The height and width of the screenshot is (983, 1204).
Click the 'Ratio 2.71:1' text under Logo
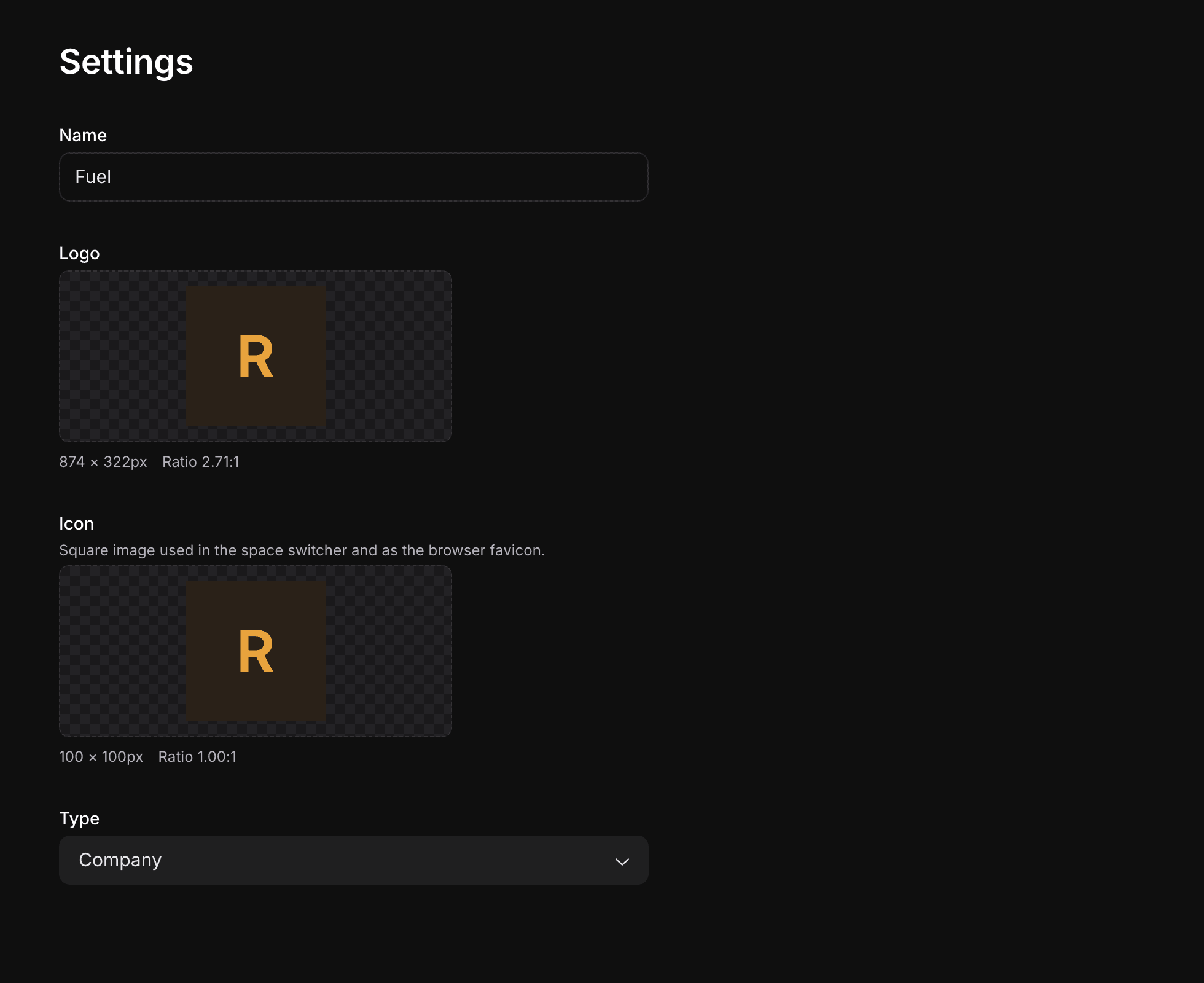pos(201,462)
